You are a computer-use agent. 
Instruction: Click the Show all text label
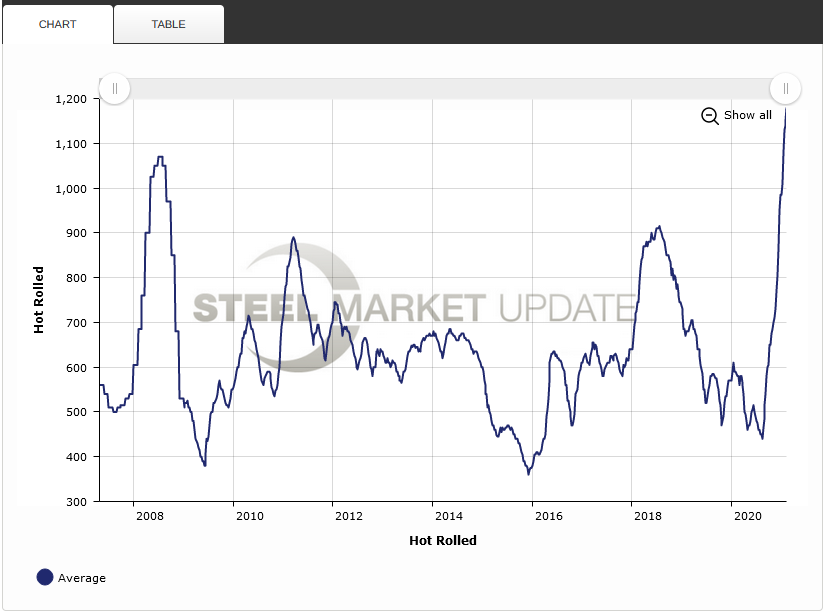point(747,115)
